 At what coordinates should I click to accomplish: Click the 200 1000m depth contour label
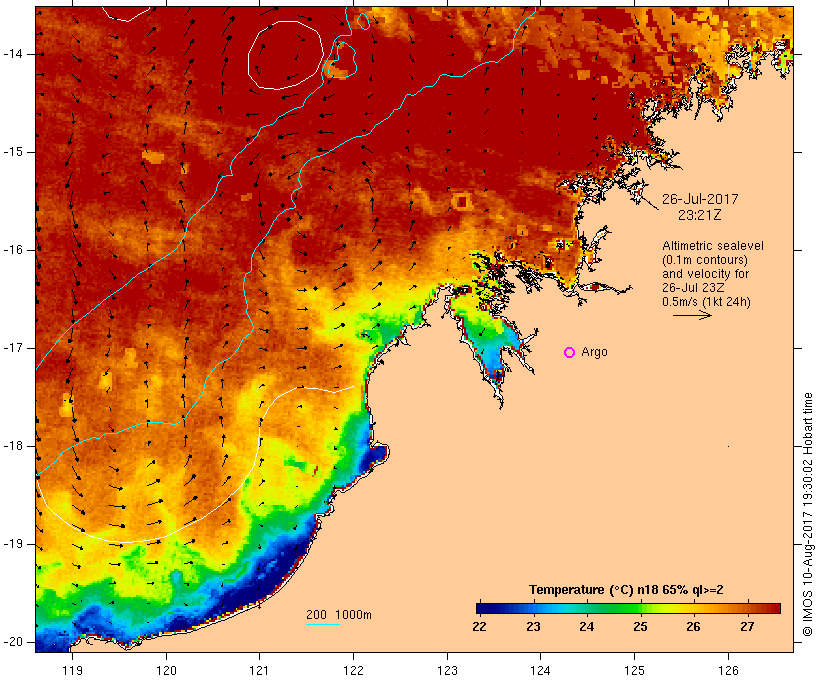339,615
